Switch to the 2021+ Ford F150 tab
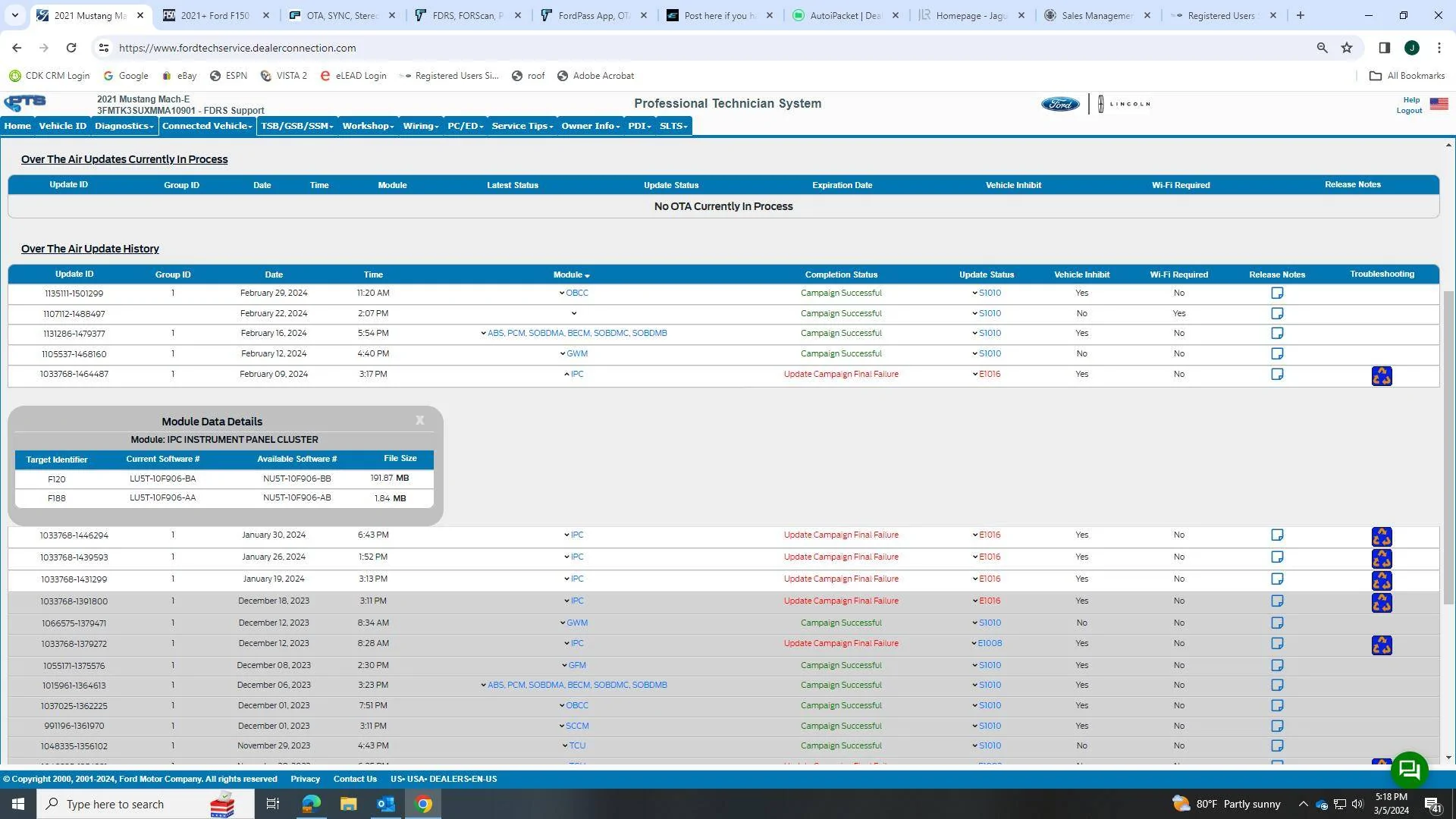Screen dimensions: 1456x819 pyautogui.click(x=215, y=15)
